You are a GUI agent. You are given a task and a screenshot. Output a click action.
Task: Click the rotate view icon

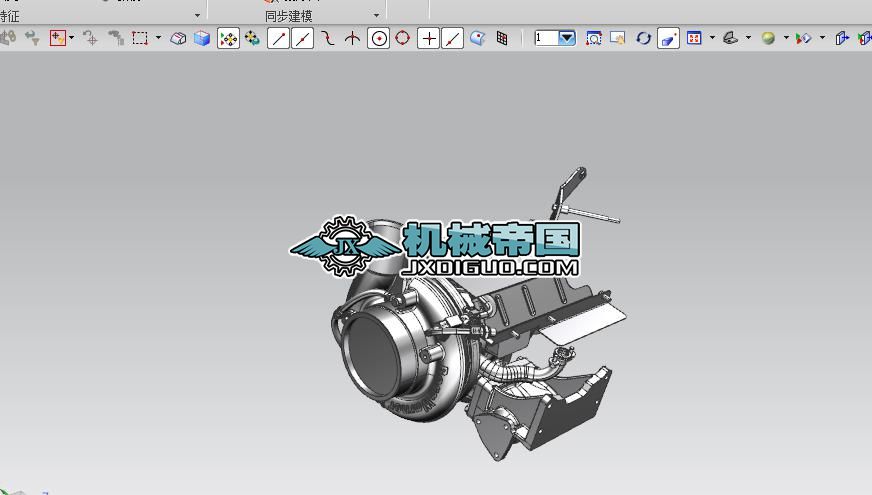(x=643, y=38)
